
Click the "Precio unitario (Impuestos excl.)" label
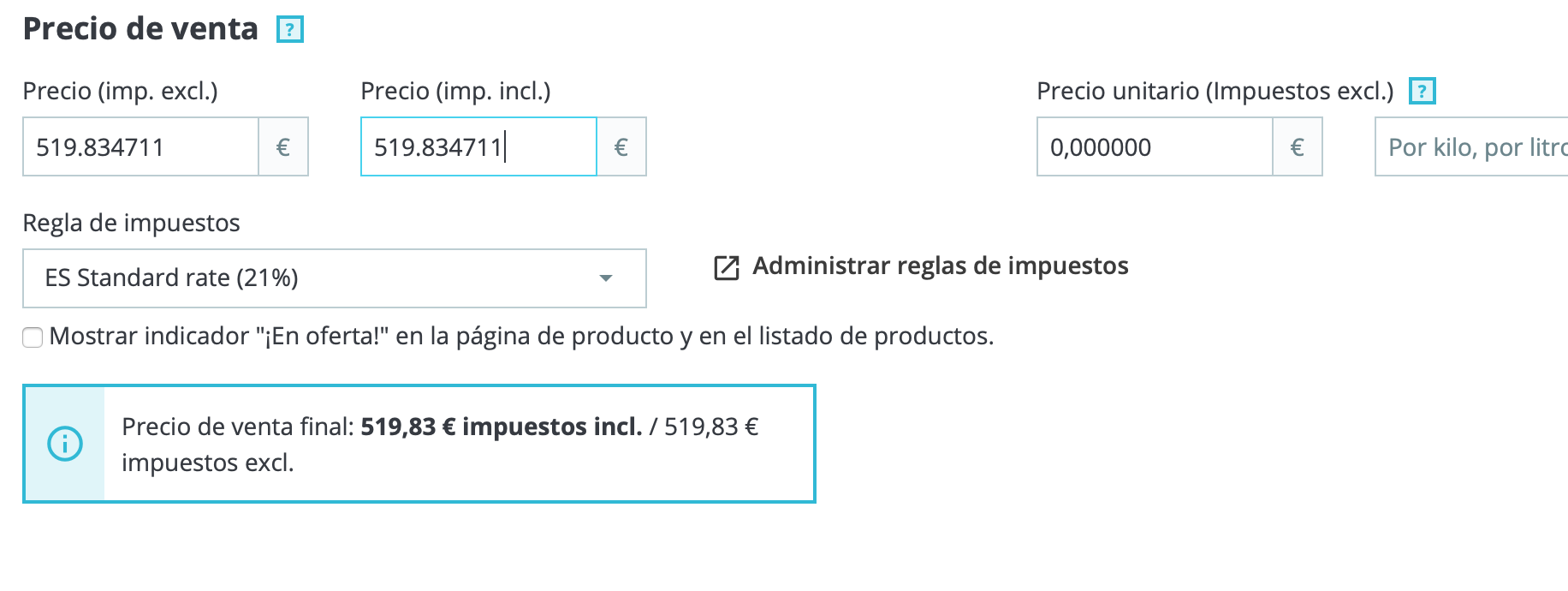[1215, 91]
